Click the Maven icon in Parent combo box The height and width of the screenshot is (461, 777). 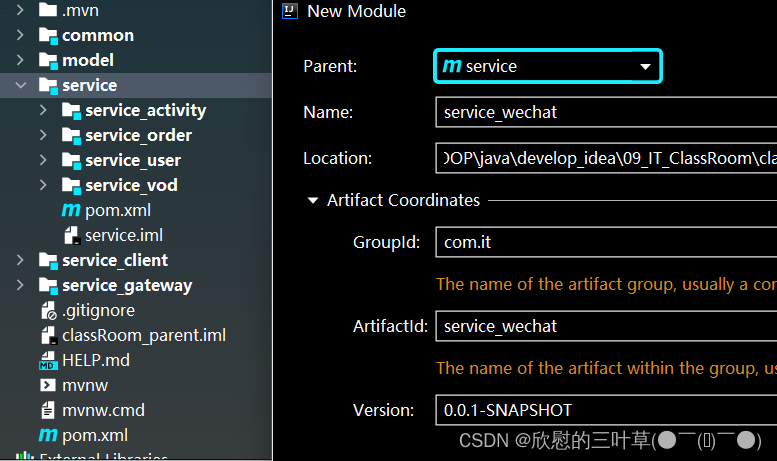click(x=451, y=65)
